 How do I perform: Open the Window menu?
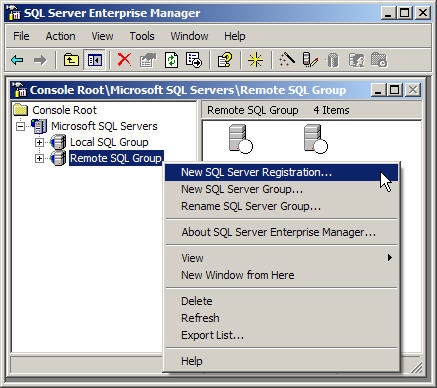pyautogui.click(x=189, y=36)
